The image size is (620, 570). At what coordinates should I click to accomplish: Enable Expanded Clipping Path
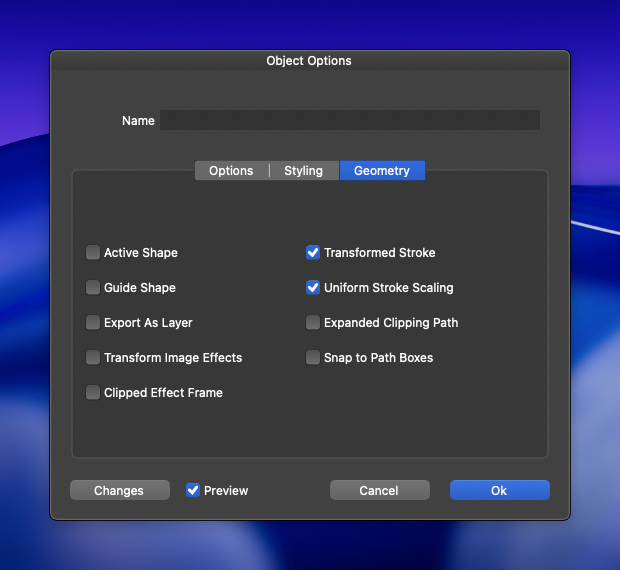point(313,323)
